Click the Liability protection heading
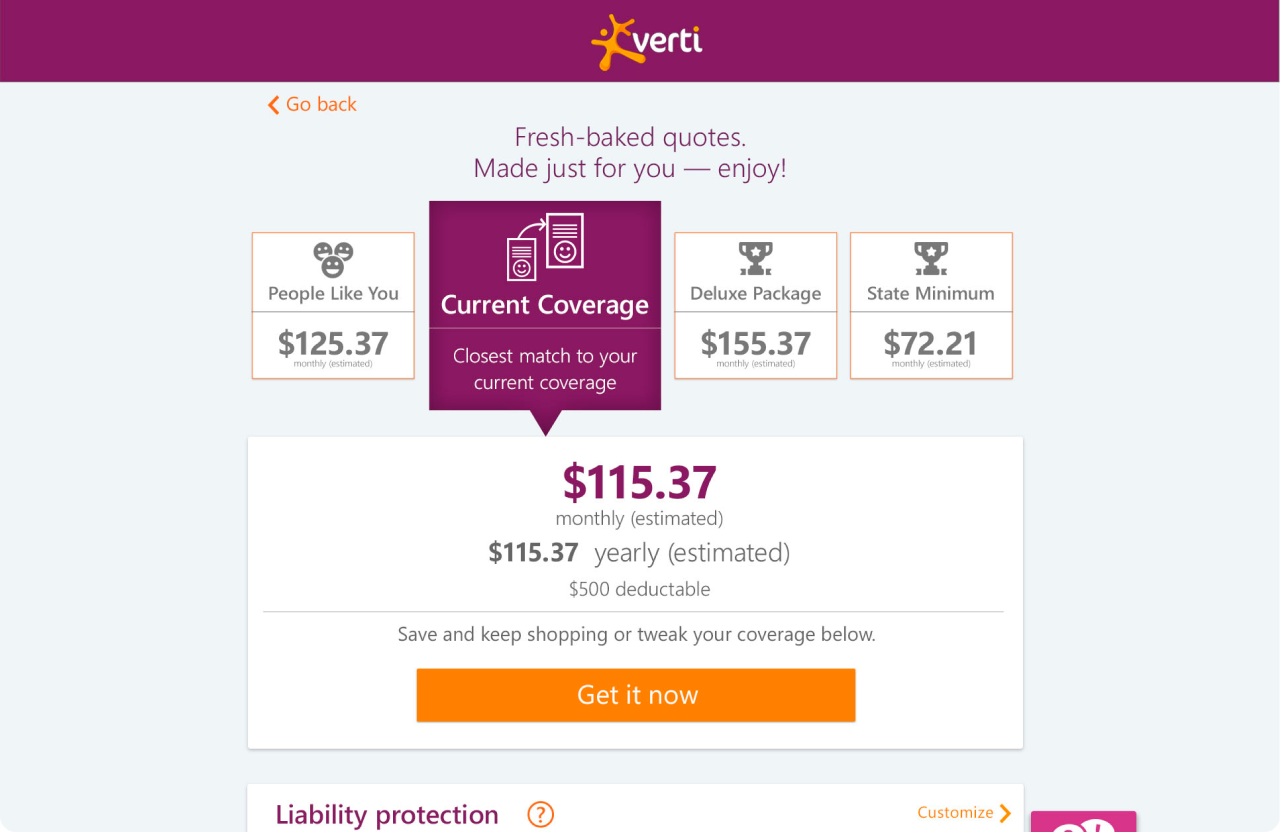The height and width of the screenshot is (832, 1280). pos(387,815)
